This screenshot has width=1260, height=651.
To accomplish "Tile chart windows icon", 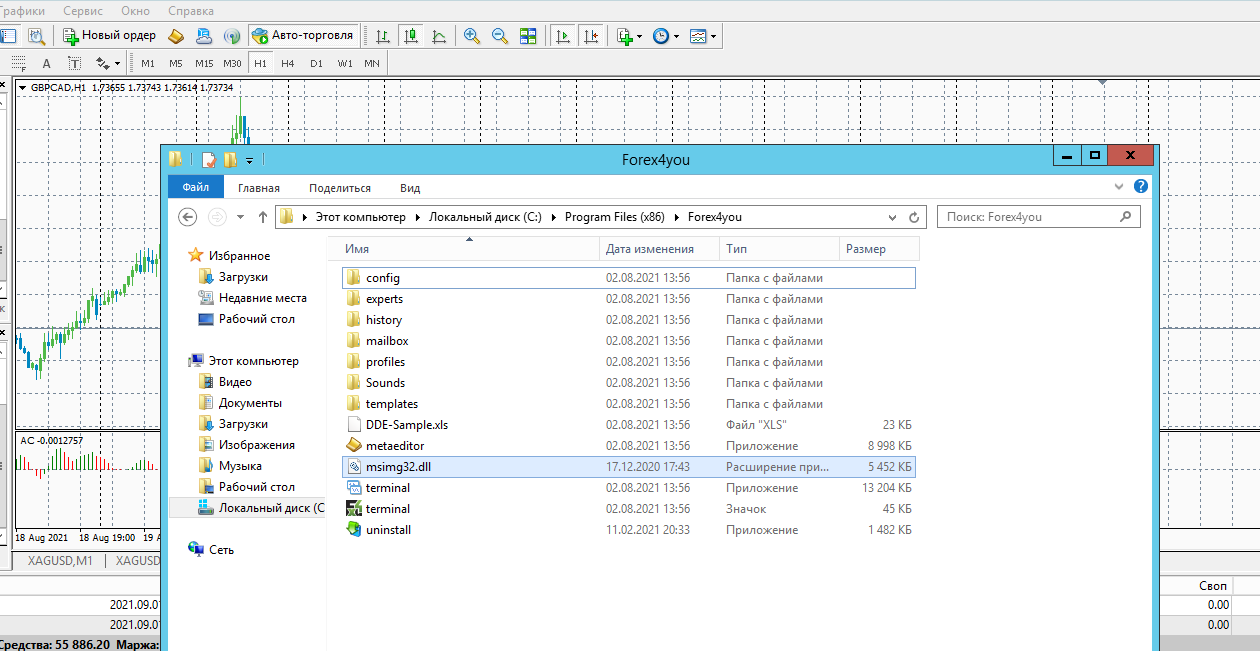I will (x=528, y=36).
